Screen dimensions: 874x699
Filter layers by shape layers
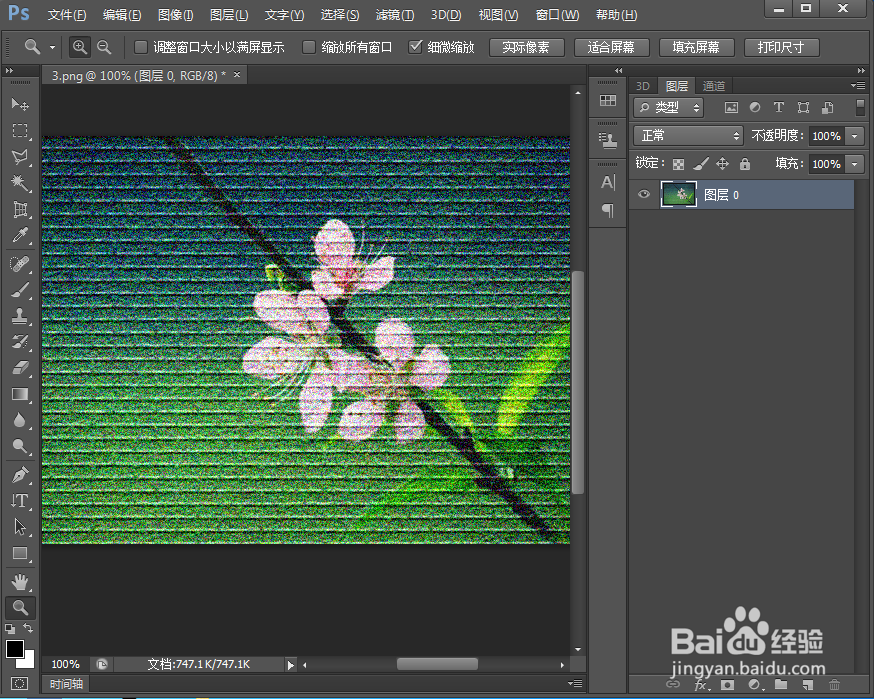[803, 108]
